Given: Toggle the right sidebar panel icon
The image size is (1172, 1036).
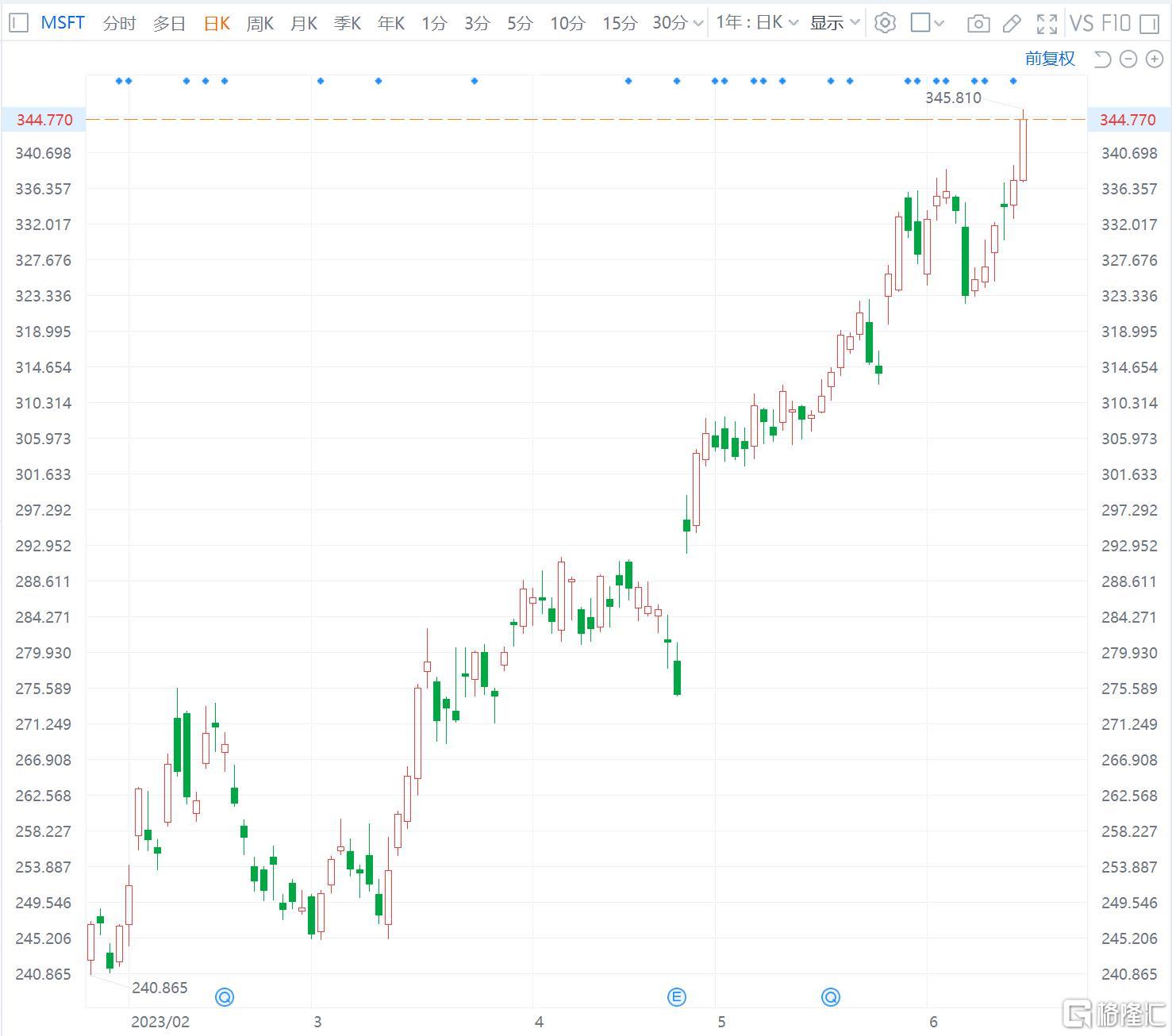Looking at the screenshot, I should click(x=1149, y=24).
